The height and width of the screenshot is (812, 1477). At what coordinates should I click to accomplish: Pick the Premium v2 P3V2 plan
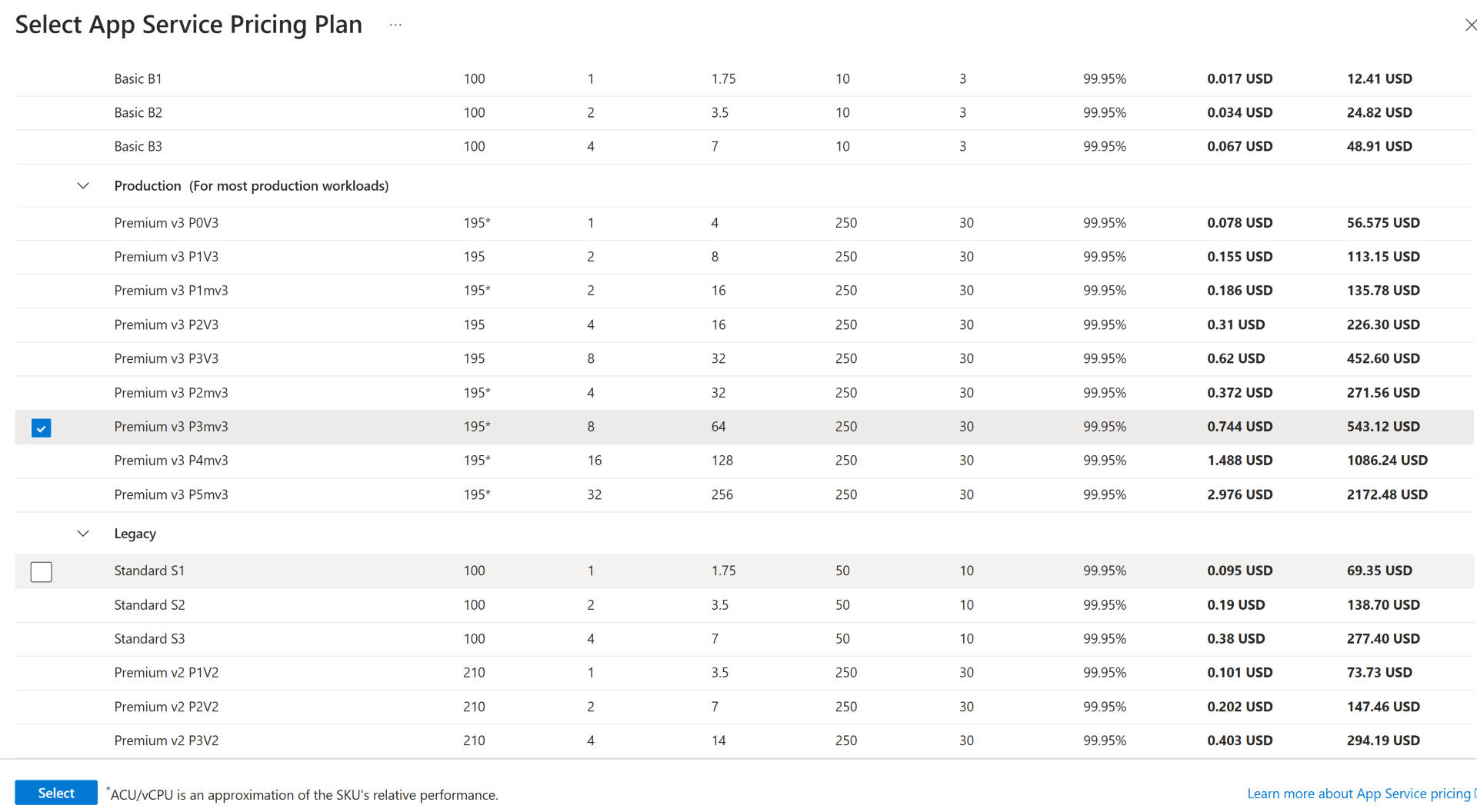[166, 740]
